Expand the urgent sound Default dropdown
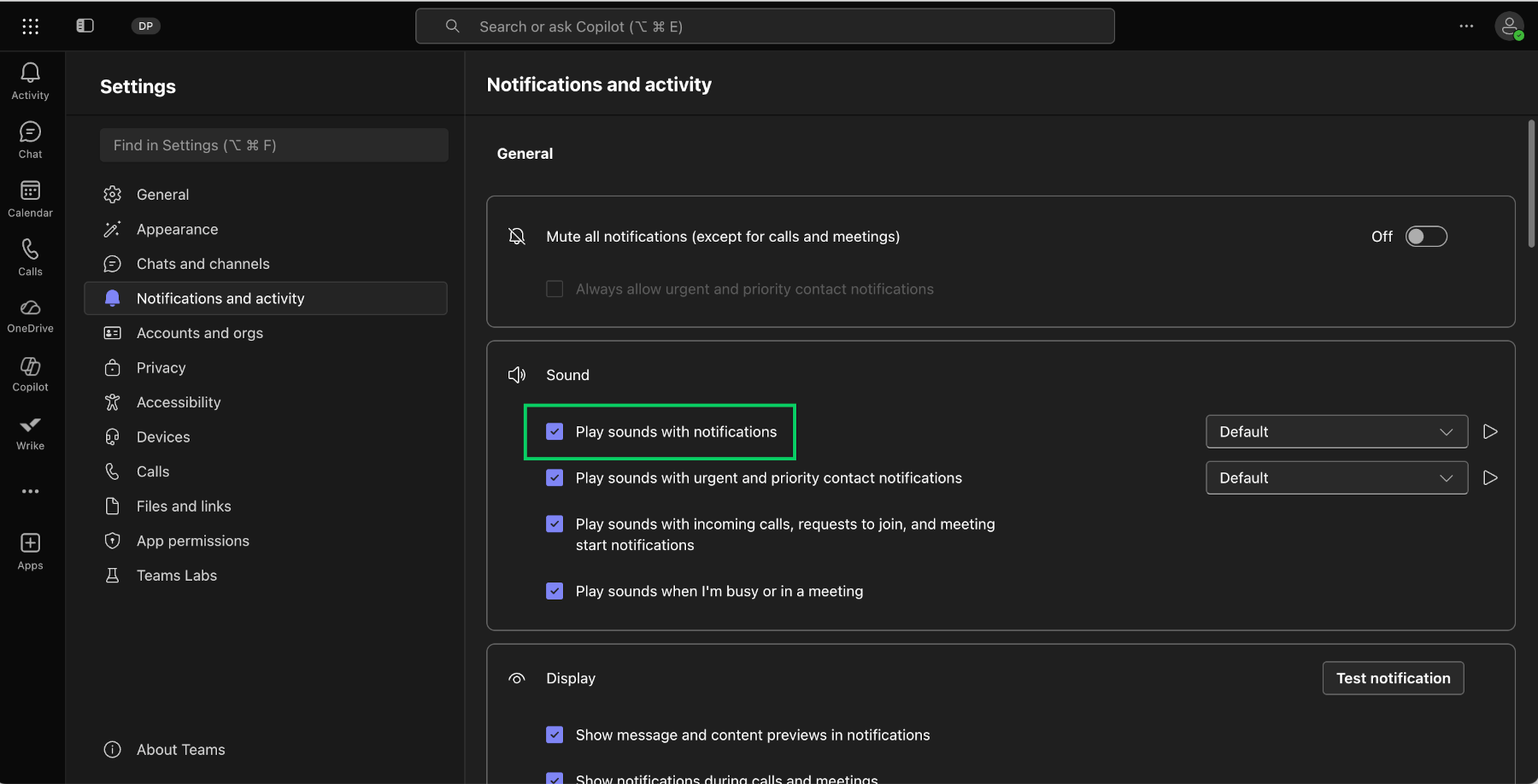Image resolution: width=1538 pixels, height=784 pixels. coord(1336,477)
